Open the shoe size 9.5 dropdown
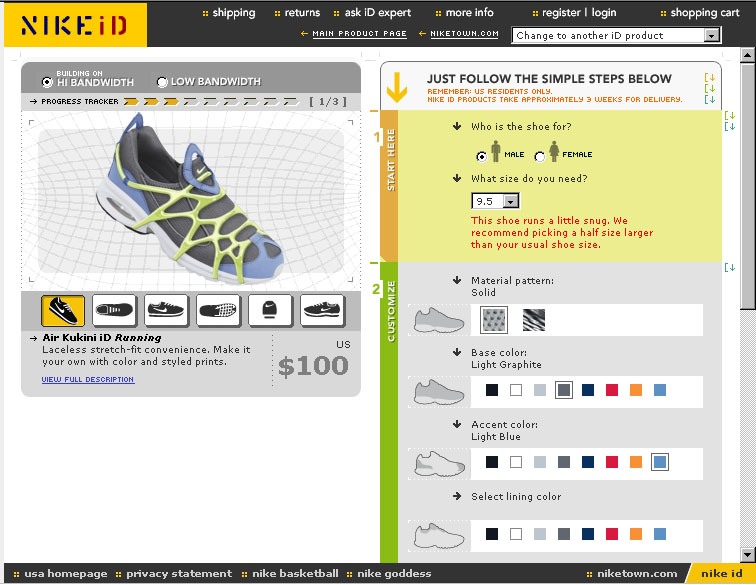756x585 pixels. click(x=496, y=201)
